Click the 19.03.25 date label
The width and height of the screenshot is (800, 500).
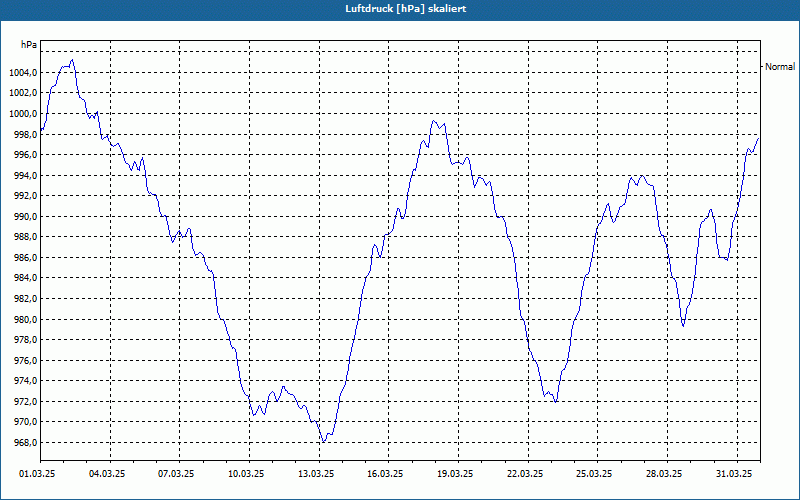pos(455,474)
